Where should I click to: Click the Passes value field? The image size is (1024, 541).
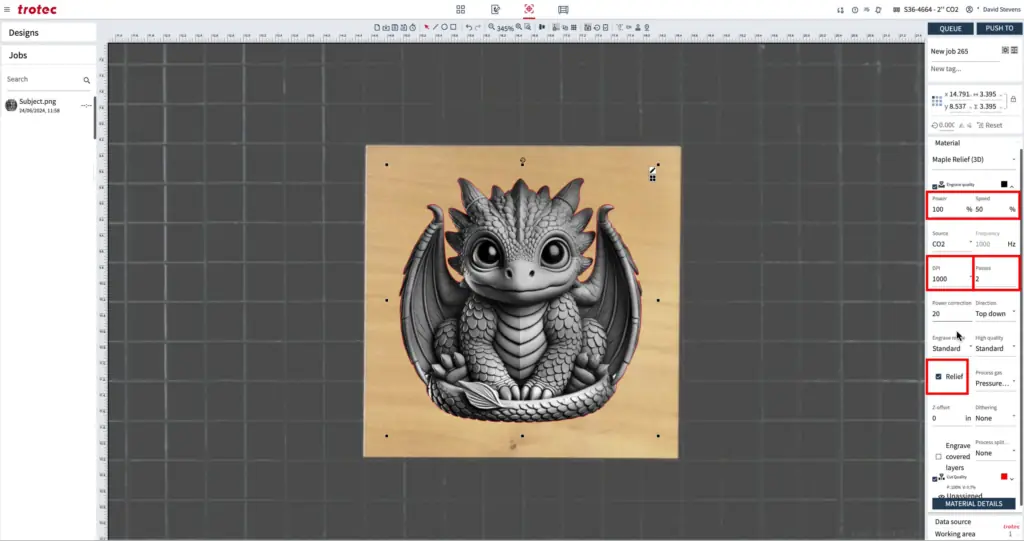point(995,278)
